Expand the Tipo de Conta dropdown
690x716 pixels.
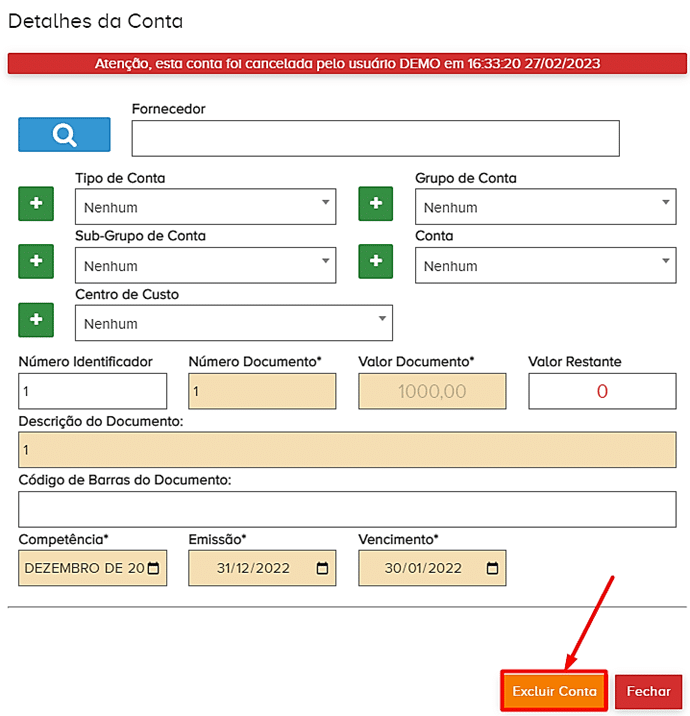[x=205, y=207]
